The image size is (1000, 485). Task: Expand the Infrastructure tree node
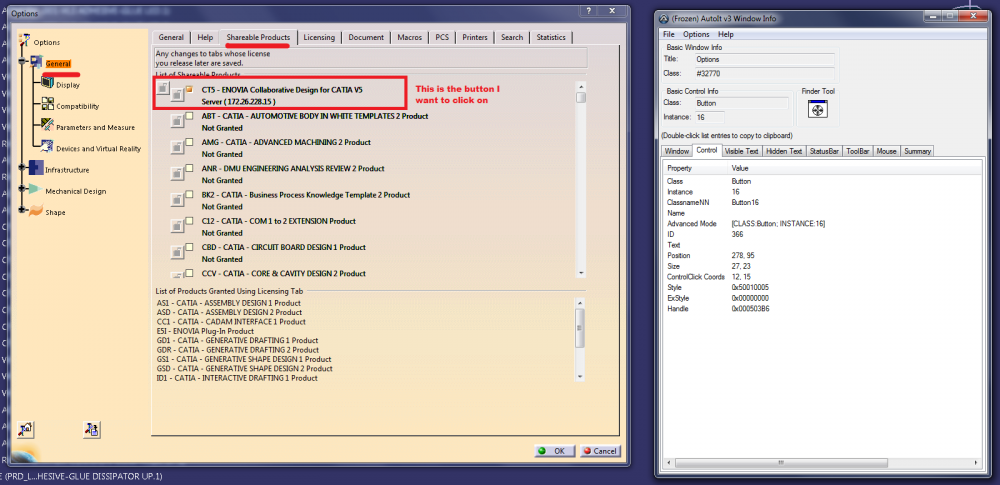[x=23, y=167]
